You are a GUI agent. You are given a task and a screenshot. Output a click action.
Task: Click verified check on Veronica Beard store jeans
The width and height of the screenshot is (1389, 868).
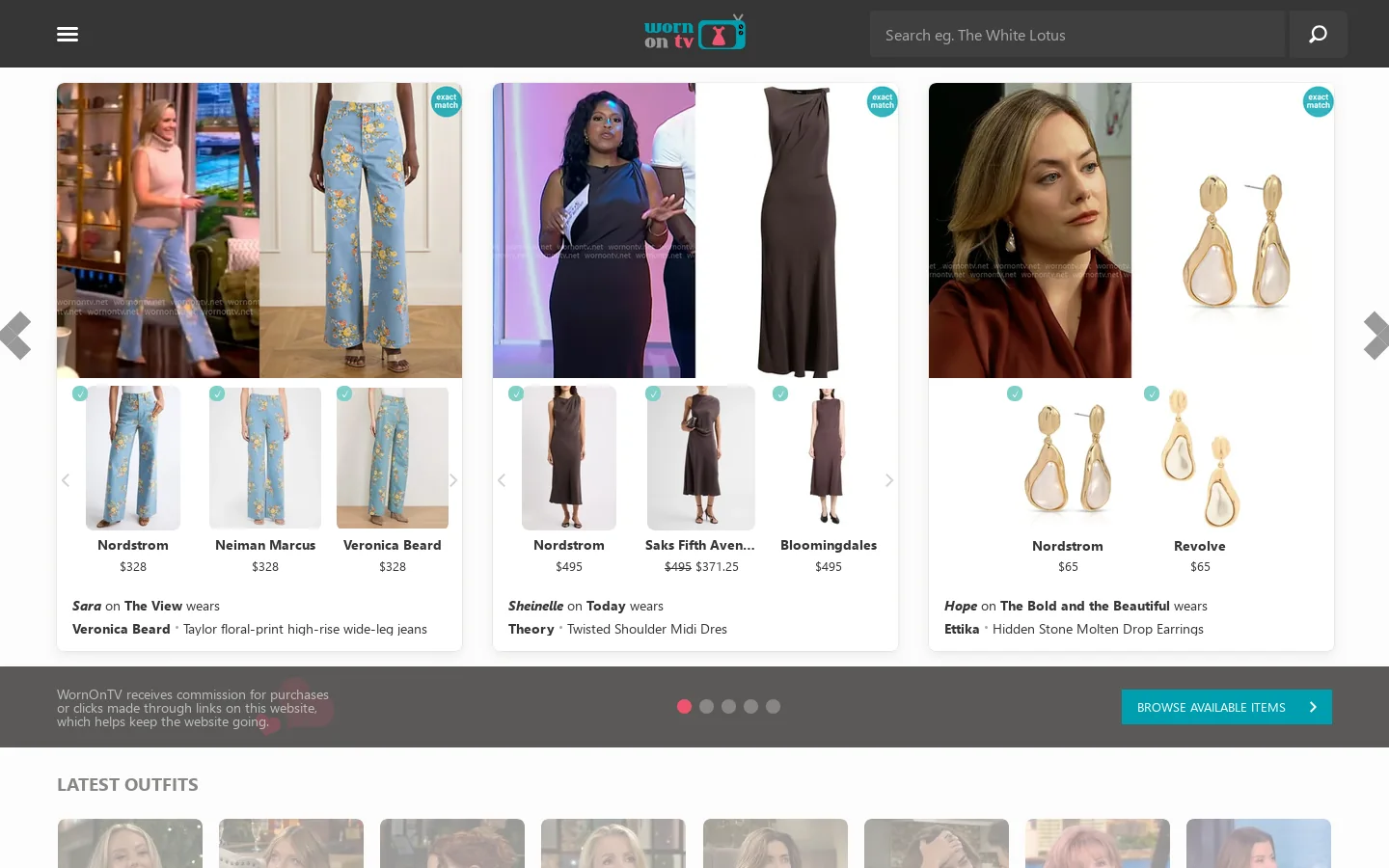point(344,393)
